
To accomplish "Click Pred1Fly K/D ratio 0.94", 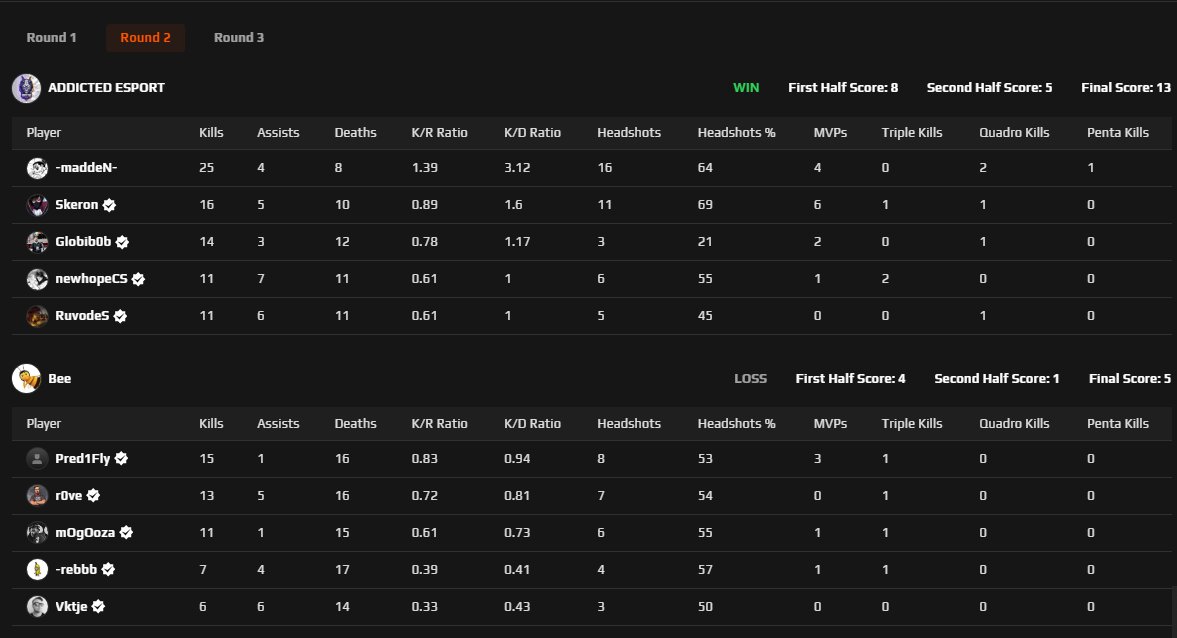I will (x=517, y=459).
